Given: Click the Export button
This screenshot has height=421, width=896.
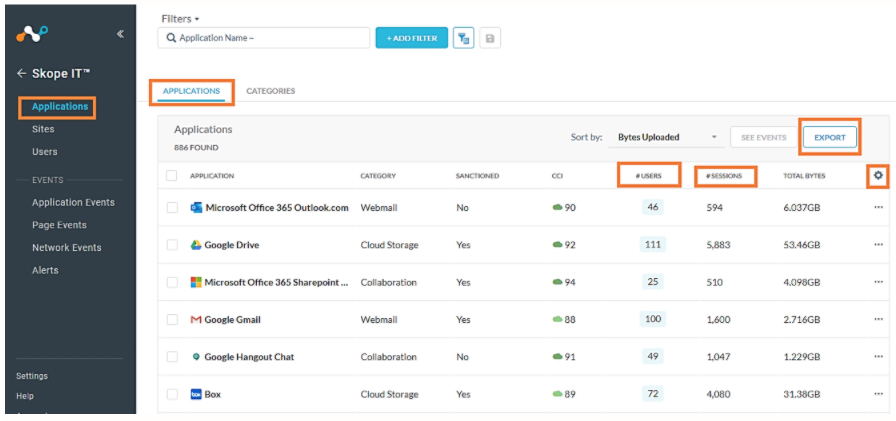Looking at the screenshot, I should pos(830,137).
